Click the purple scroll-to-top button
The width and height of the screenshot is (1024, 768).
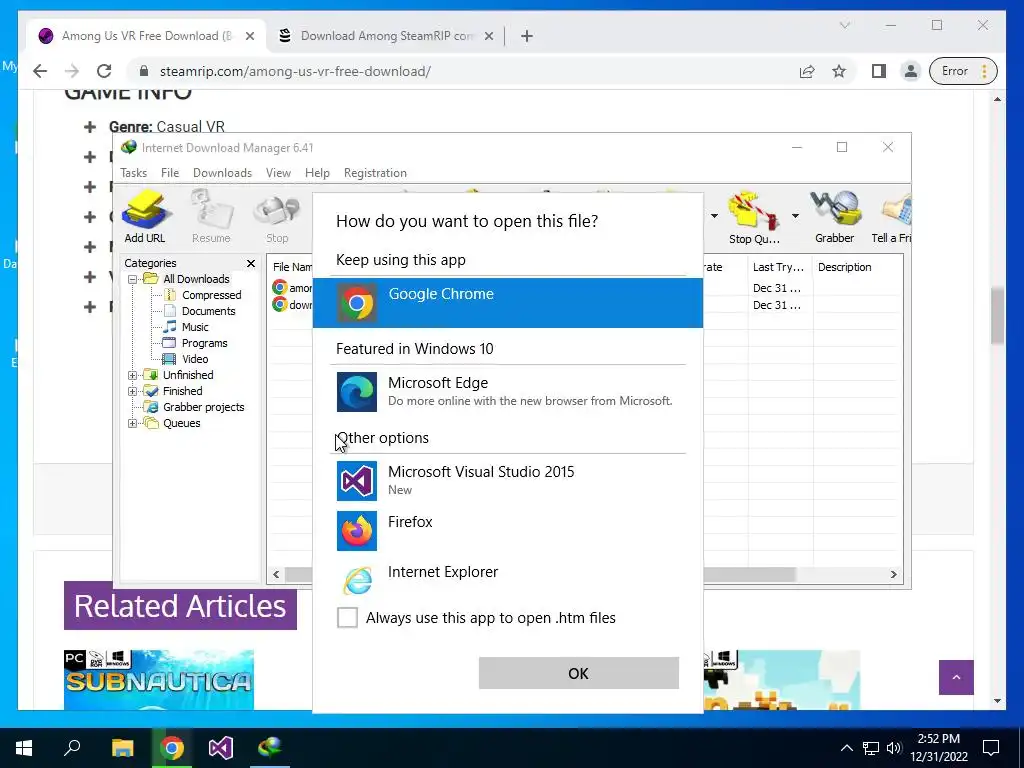point(956,677)
